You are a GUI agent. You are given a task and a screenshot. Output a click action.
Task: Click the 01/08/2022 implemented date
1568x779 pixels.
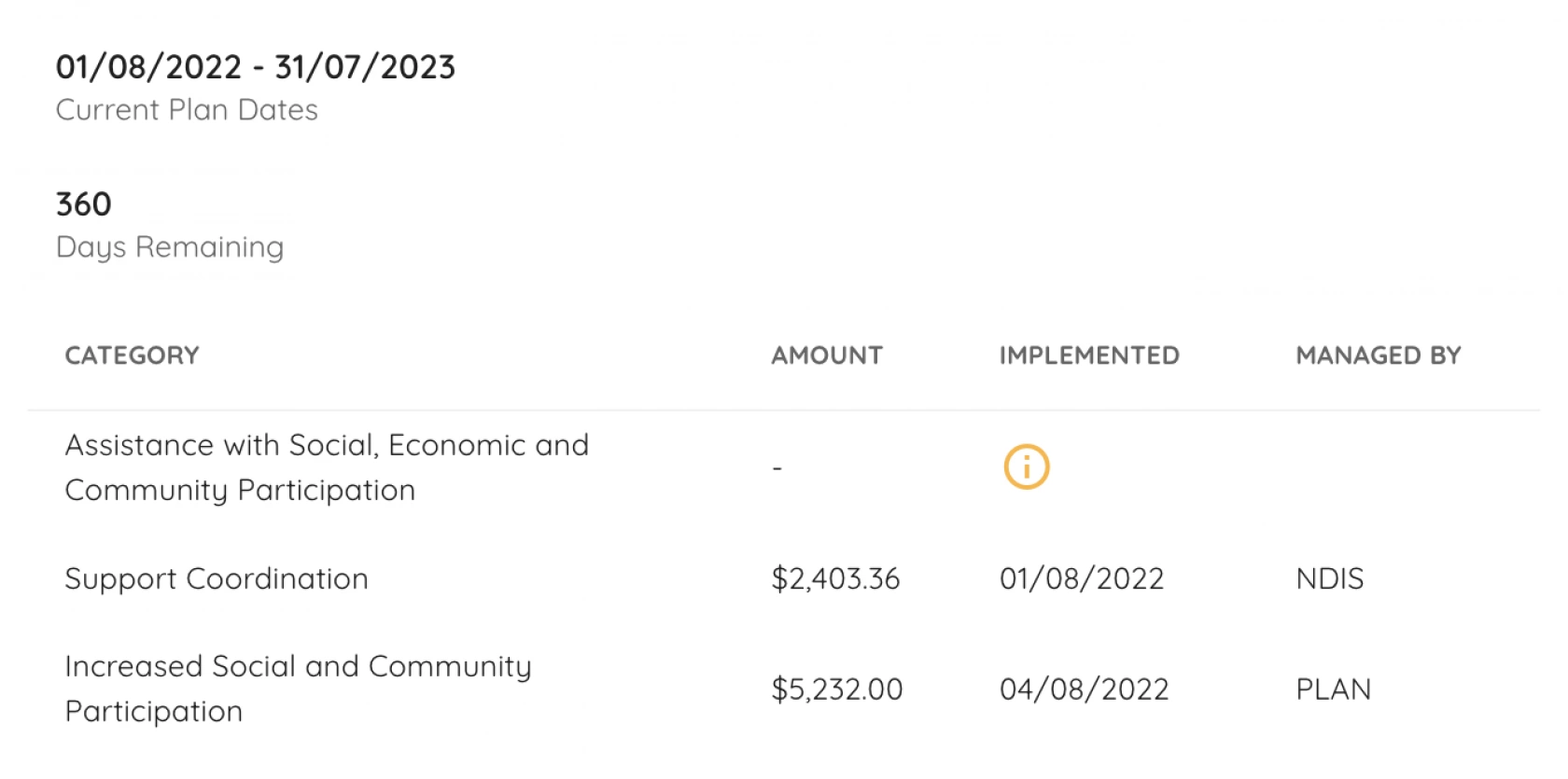tap(1082, 579)
